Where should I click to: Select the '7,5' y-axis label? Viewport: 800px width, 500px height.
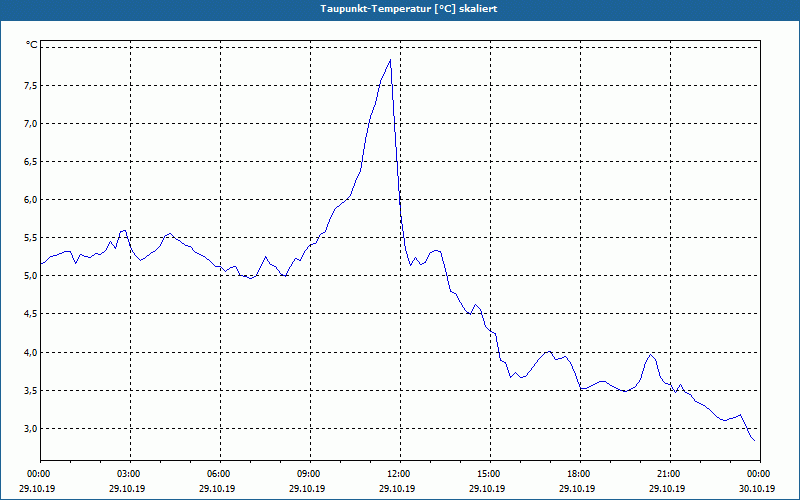(x=31, y=86)
